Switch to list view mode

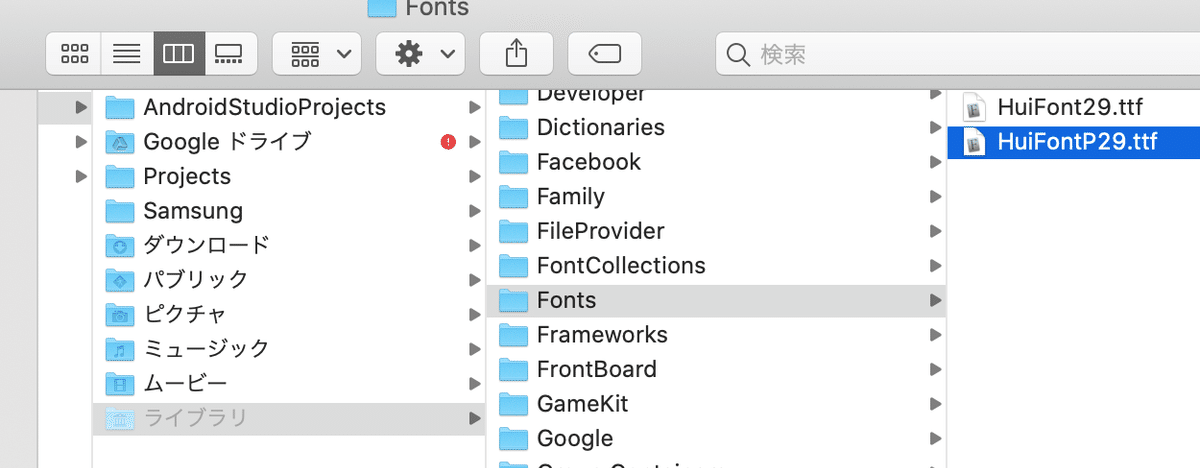pyautogui.click(x=127, y=53)
